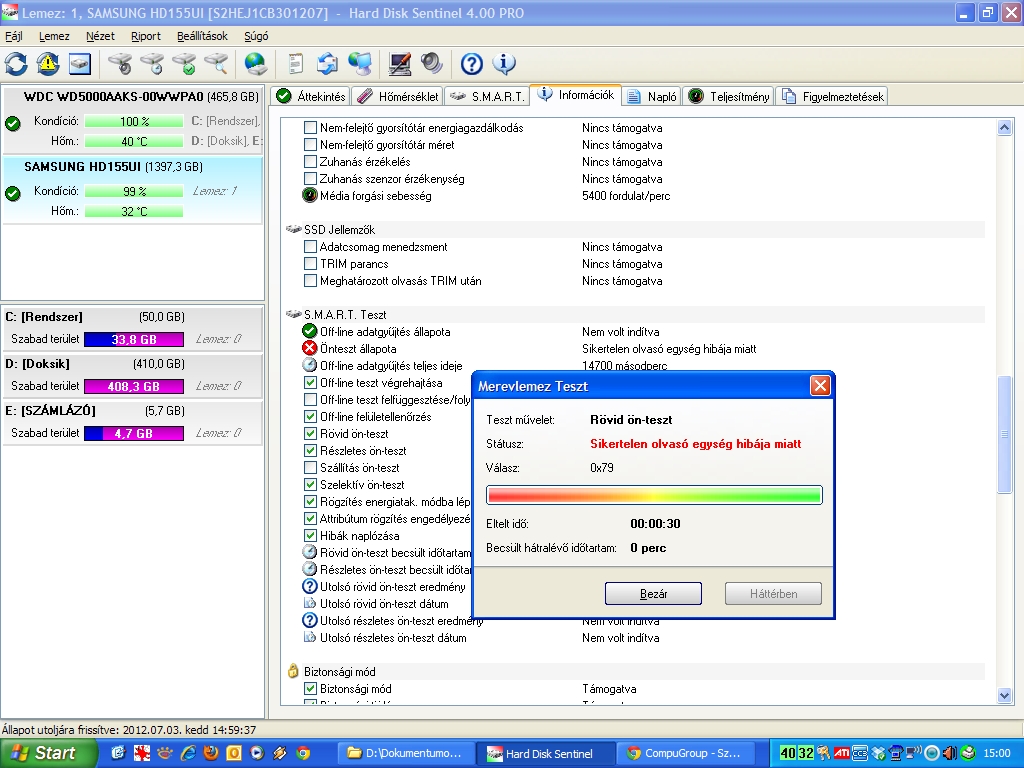Click question icon beside Utolsó rövid ön-teszt eredmény
The height and width of the screenshot is (768, 1024).
(310, 586)
